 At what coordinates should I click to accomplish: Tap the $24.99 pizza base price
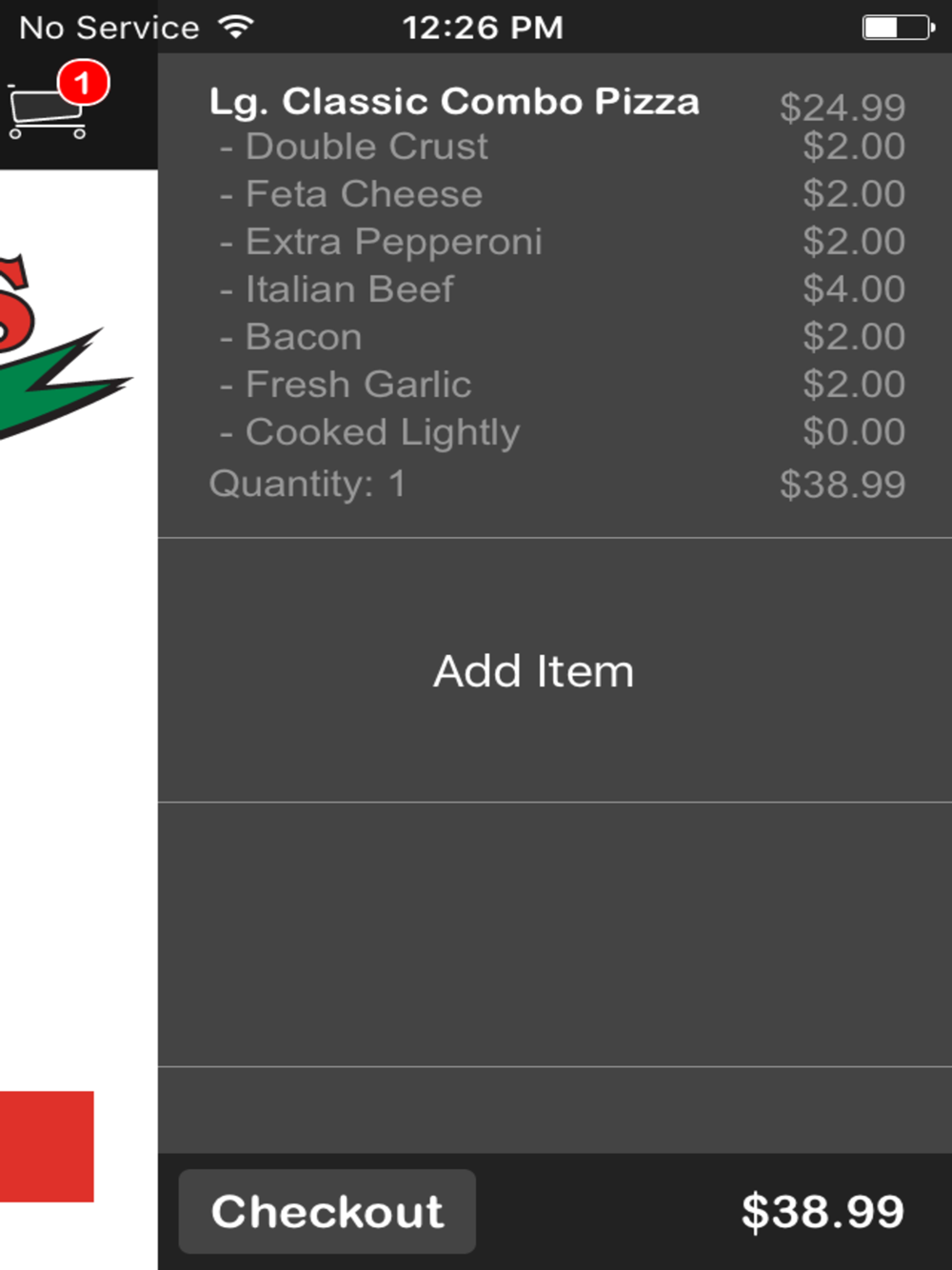[x=843, y=108]
